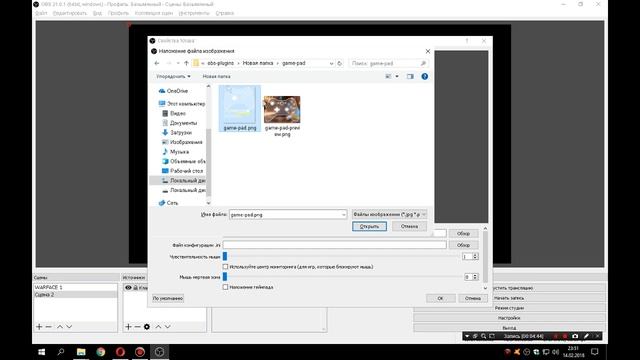Click Начать запись in OBS

(x=509, y=298)
